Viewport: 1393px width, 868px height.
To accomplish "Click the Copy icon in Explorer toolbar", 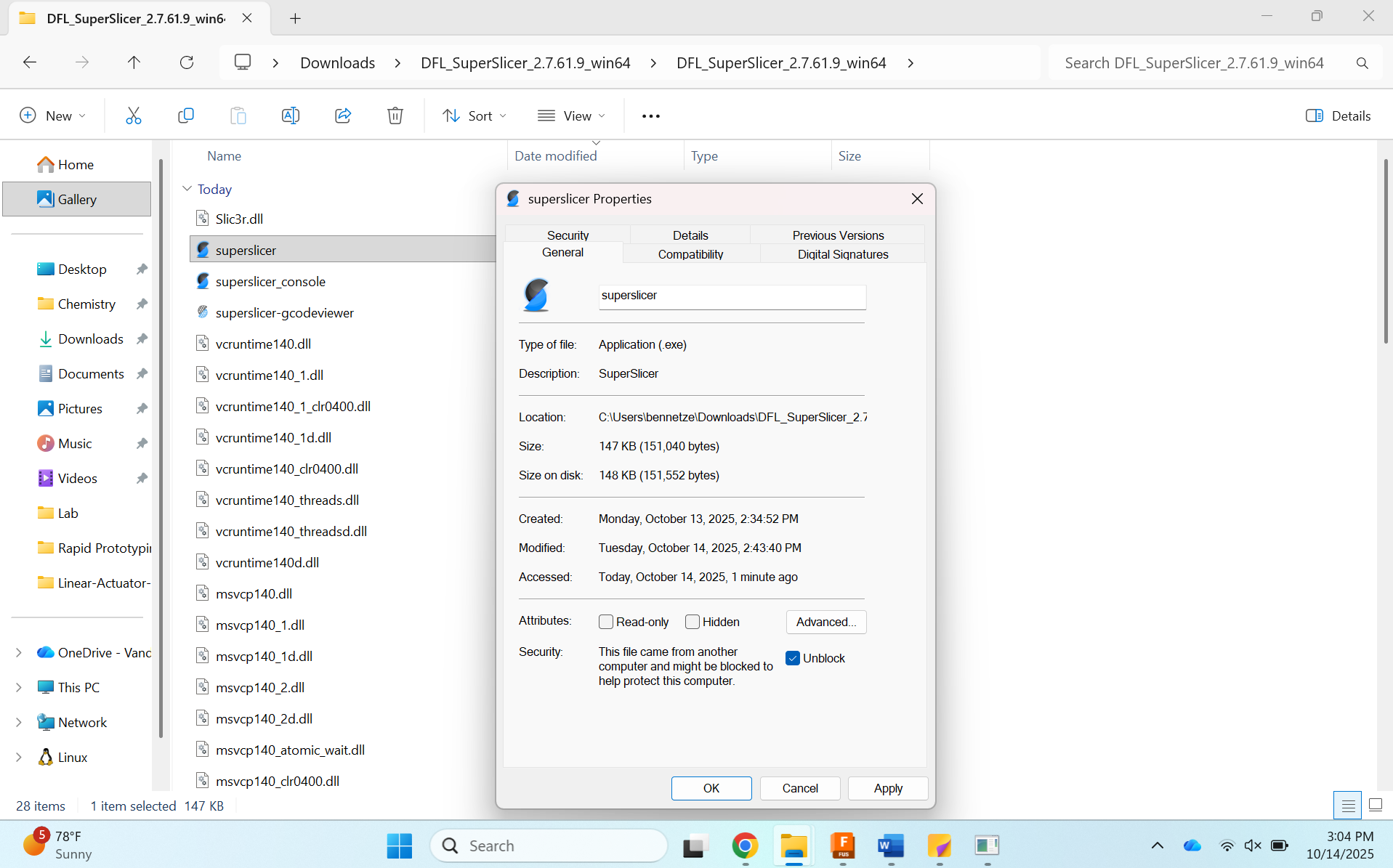I will click(185, 115).
